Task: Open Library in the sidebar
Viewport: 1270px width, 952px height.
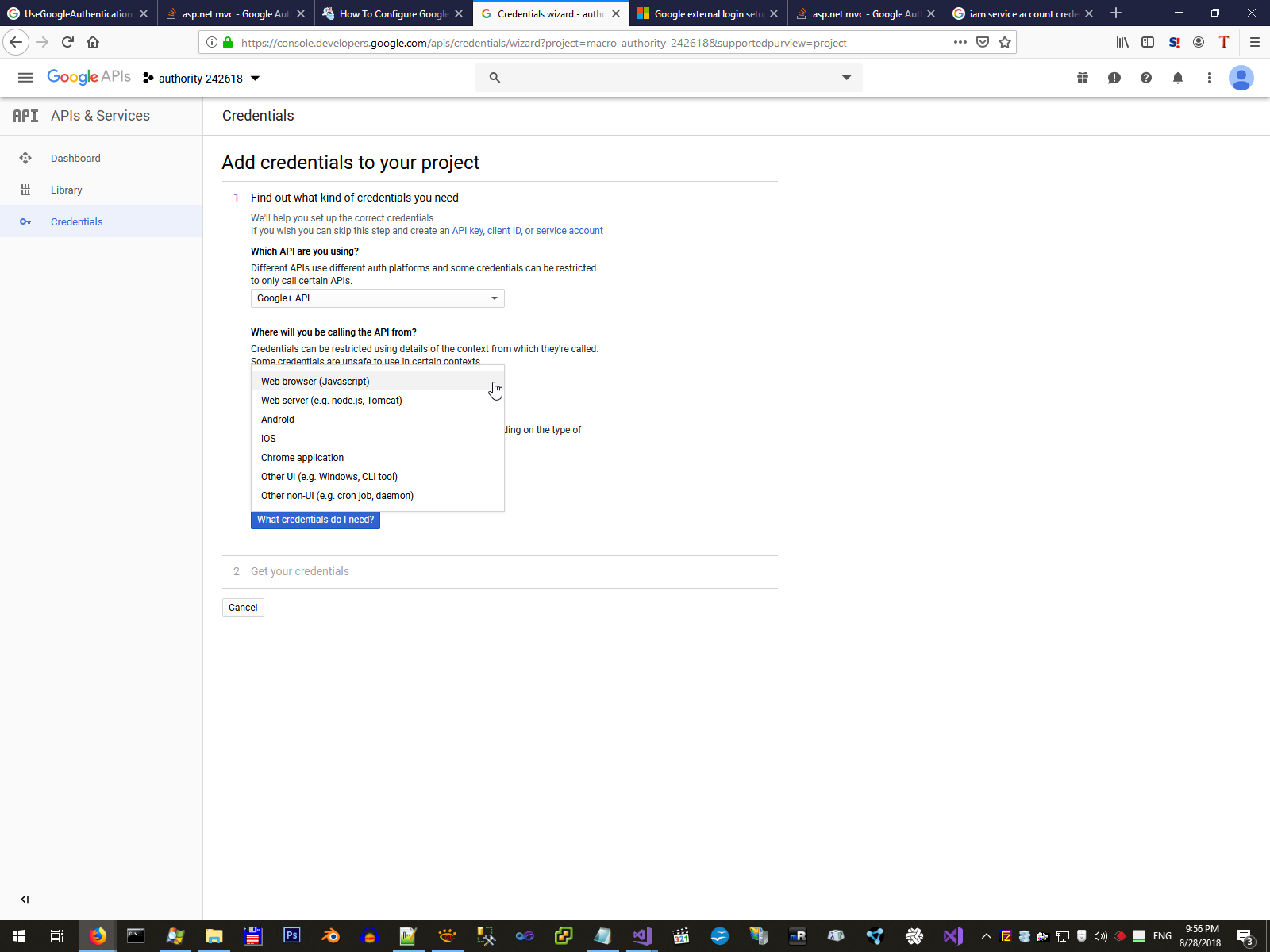Action: point(102,190)
